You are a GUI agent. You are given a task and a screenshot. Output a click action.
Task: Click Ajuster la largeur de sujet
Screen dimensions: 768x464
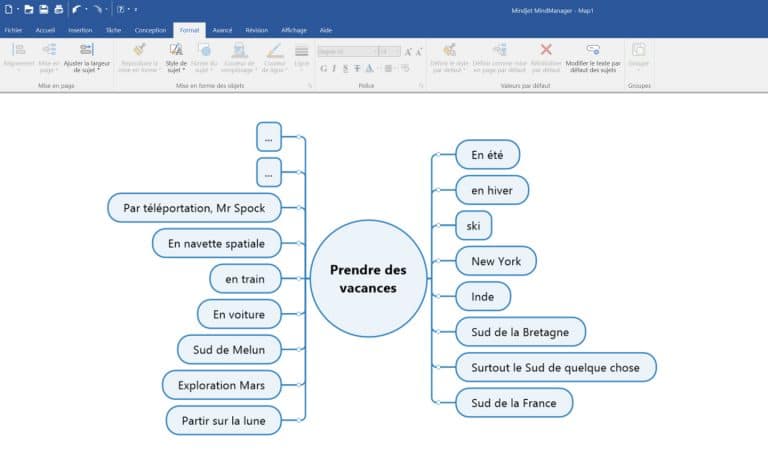(87, 58)
